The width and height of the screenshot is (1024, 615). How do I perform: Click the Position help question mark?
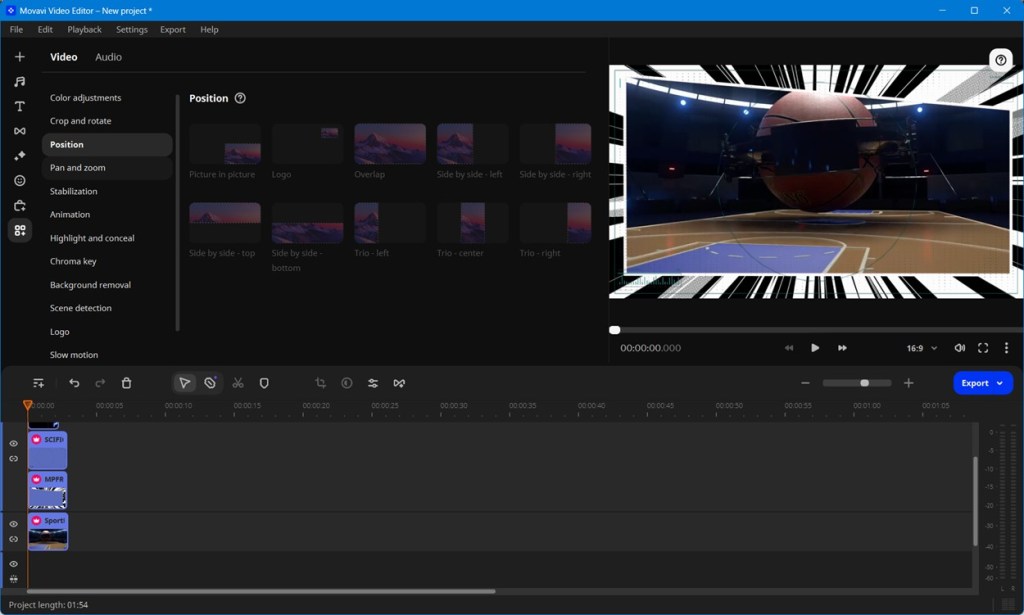240,98
